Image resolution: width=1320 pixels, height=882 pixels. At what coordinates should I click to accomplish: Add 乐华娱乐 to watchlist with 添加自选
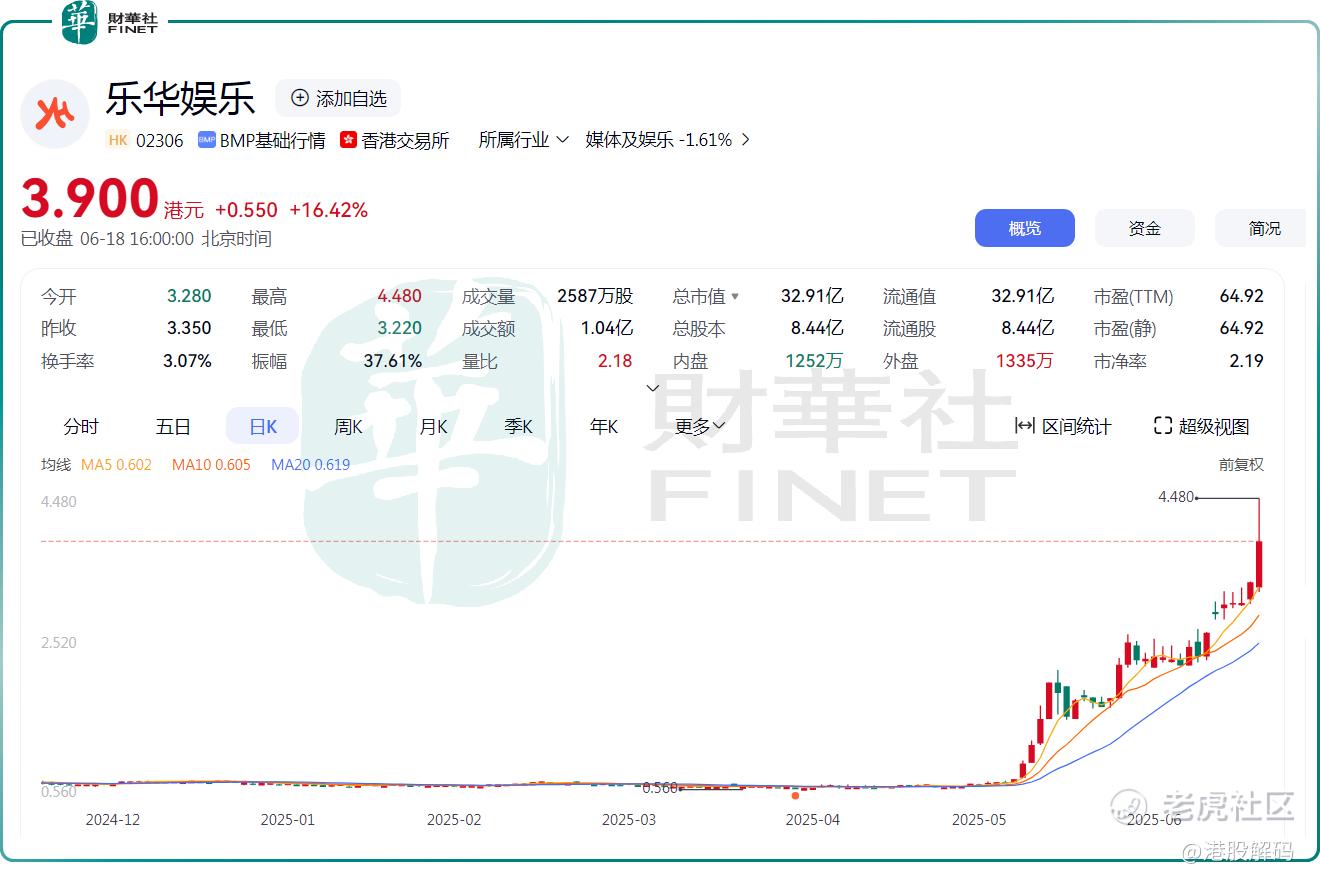click(338, 98)
